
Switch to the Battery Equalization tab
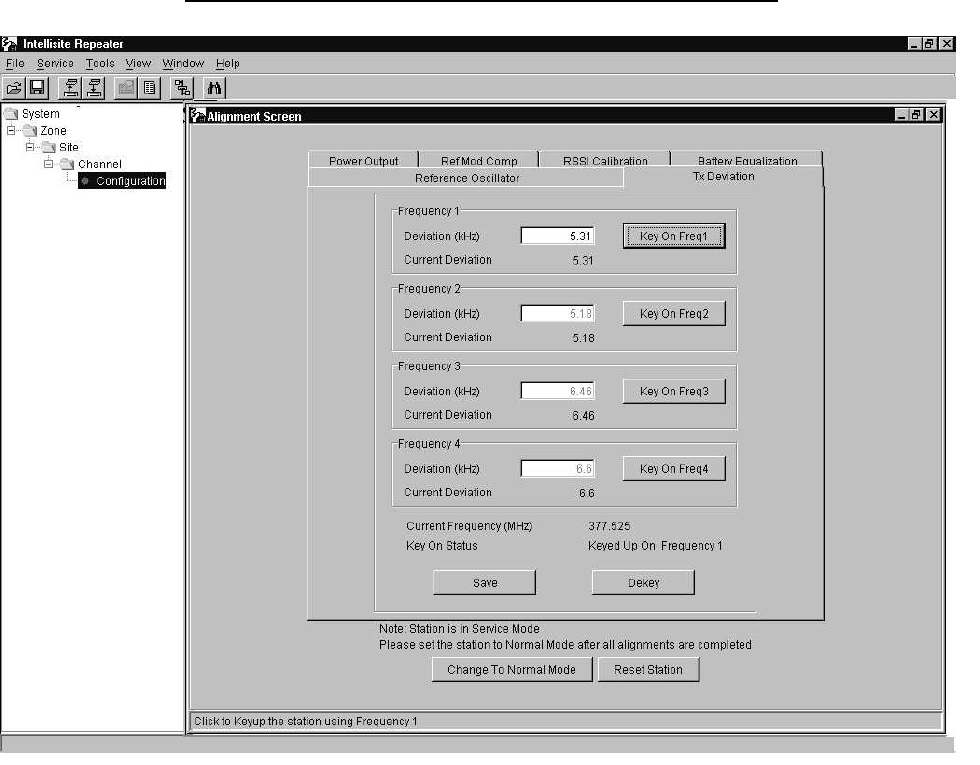pyautogui.click(x=747, y=160)
